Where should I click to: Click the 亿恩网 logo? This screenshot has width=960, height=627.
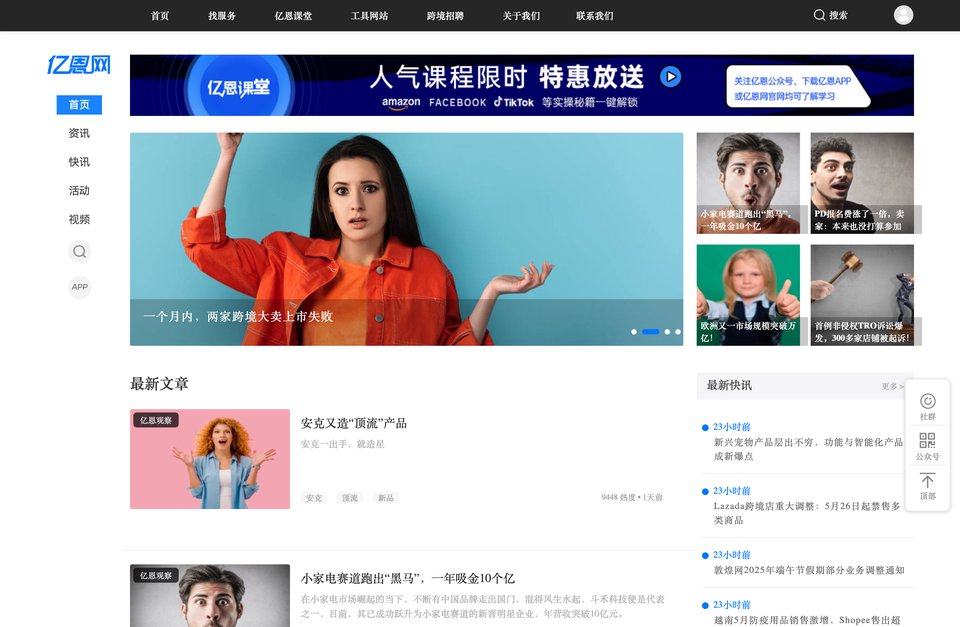pyautogui.click(x=79, y=64)
